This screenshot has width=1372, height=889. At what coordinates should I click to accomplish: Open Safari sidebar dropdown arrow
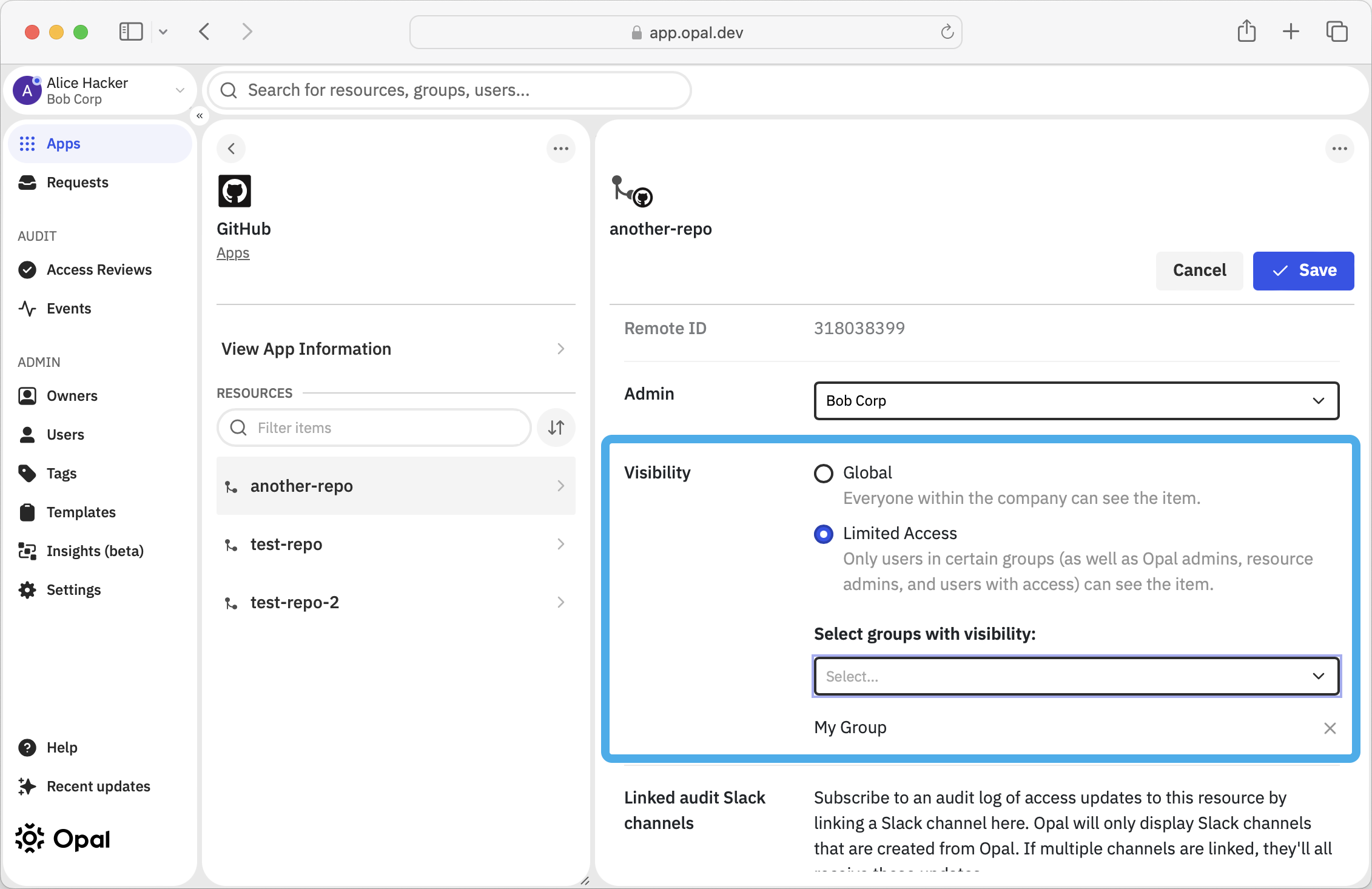163,32
